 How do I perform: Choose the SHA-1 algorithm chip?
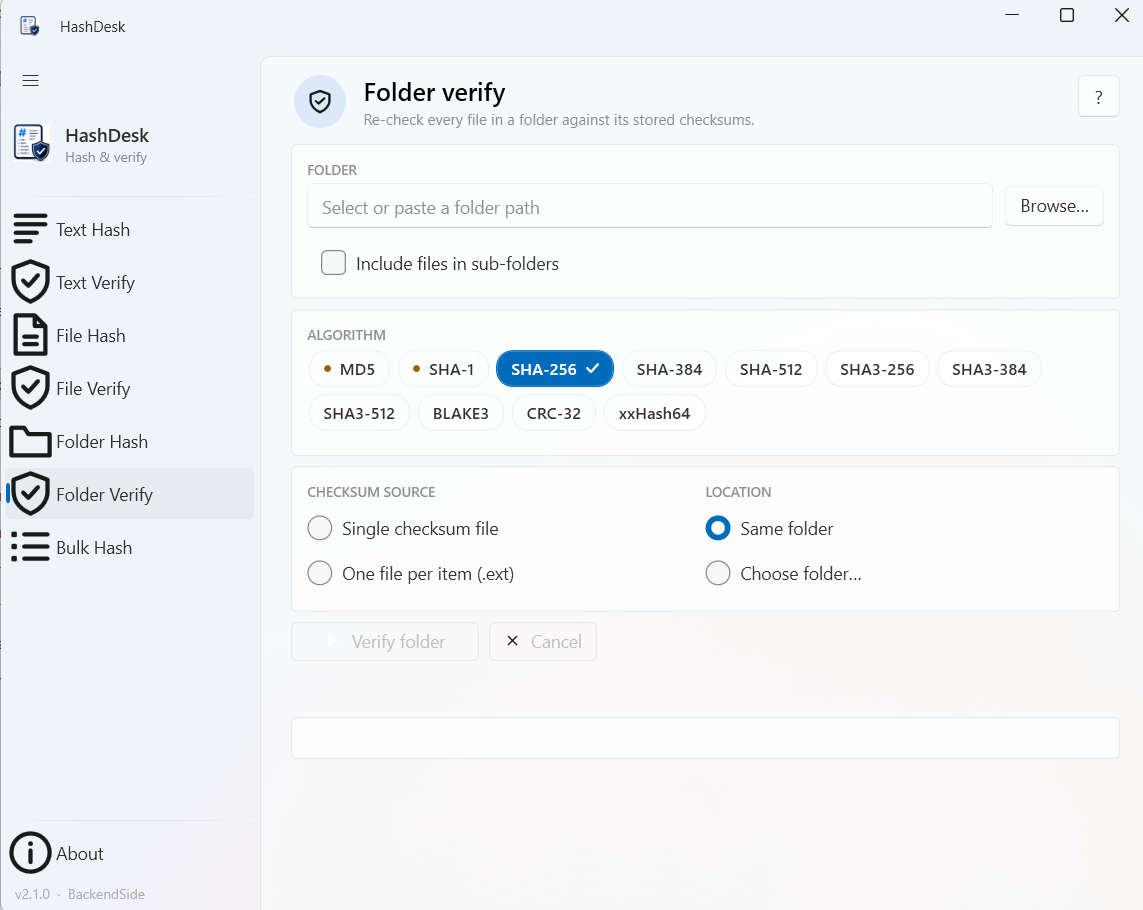coord(442,369)
